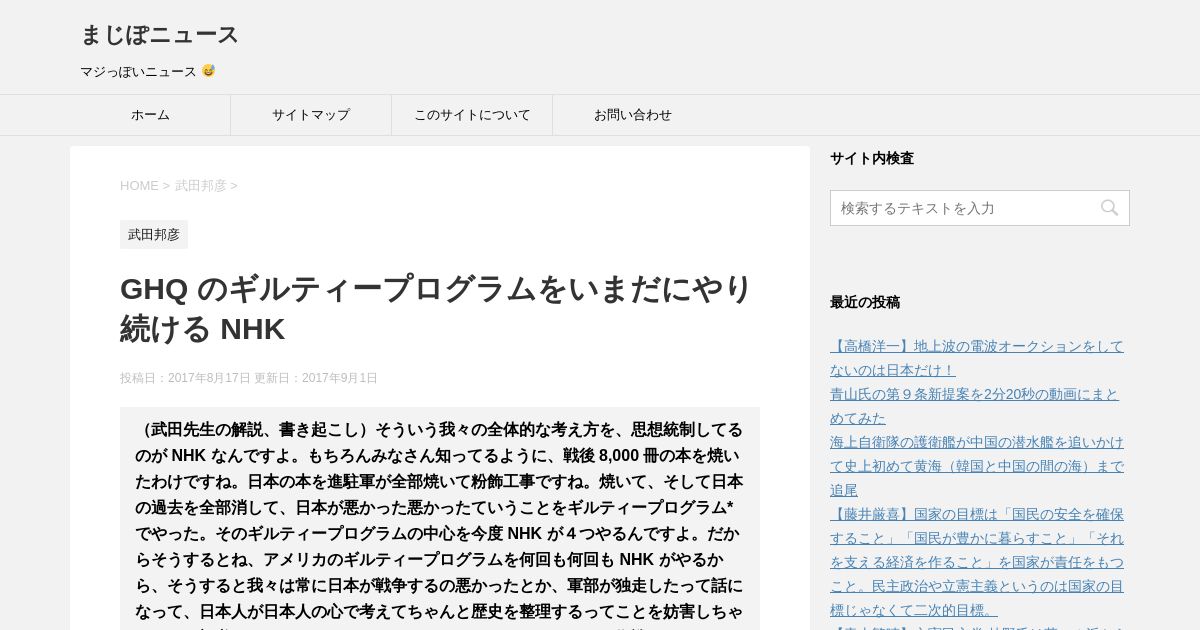This screenshot has width=1200, height=630.
Task: Click the 武田邦彦 category tag
Action: [x=154, y=234]
